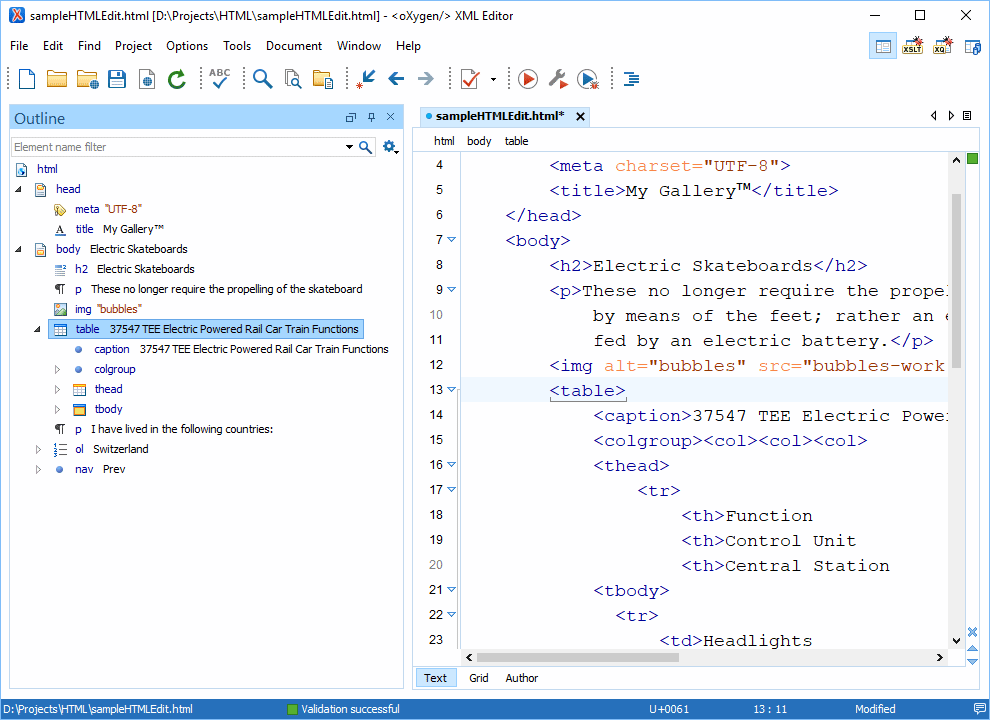Click green validation status square
This screenshot has height=720, width=990.
(972, 159)
